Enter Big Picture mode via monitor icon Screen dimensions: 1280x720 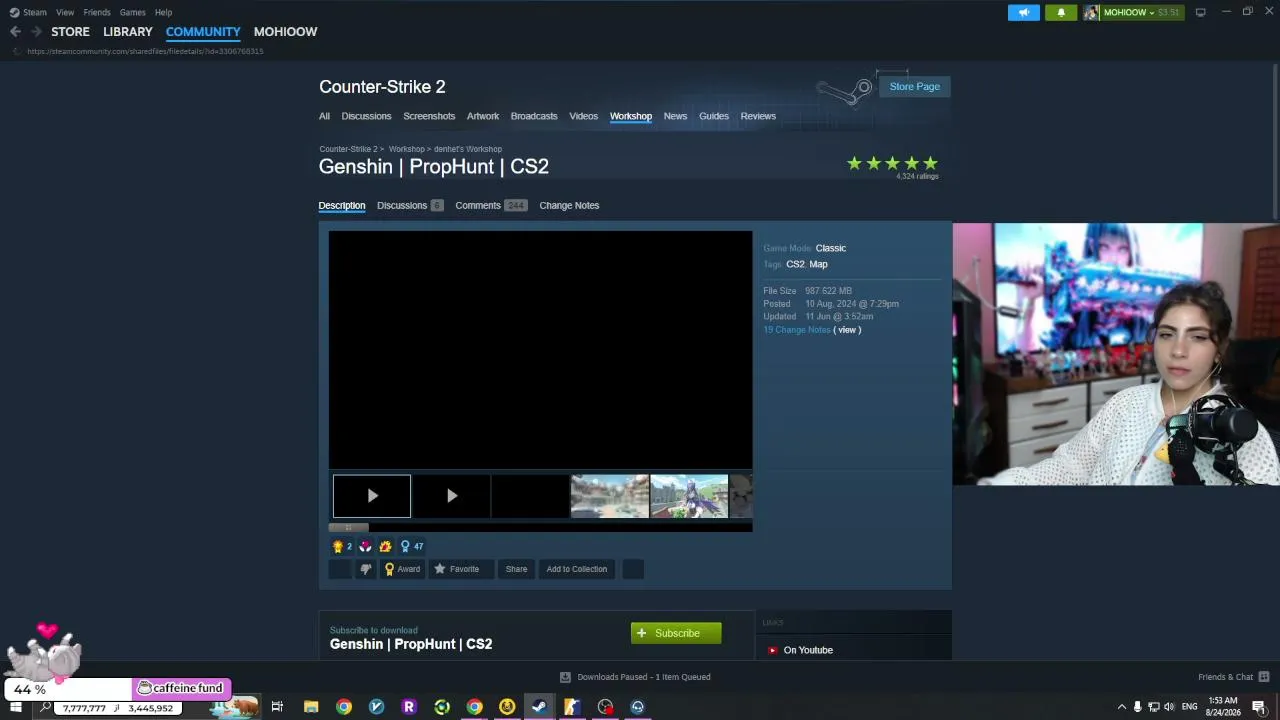(1200, 12)
